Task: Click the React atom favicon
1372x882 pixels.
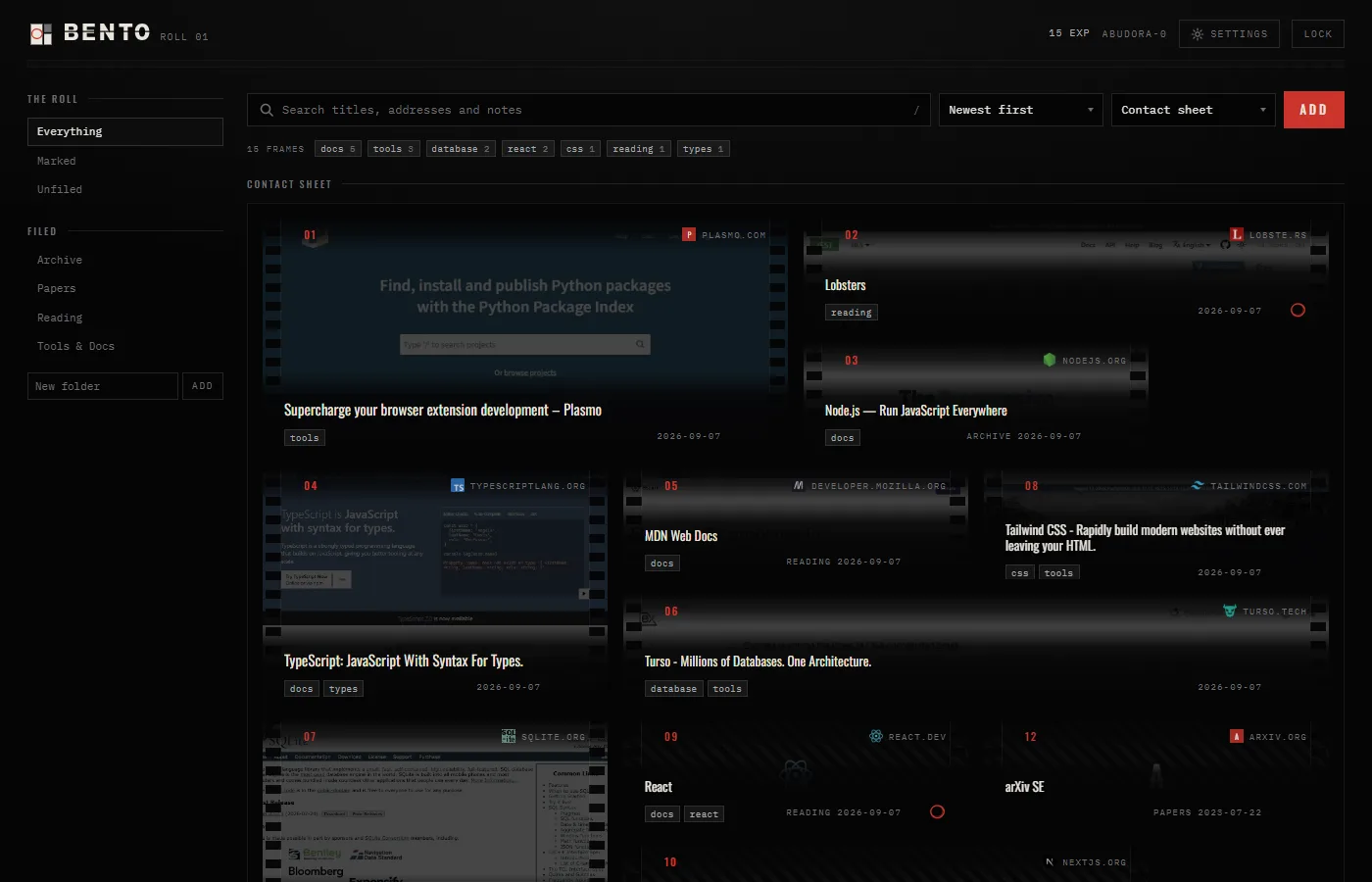Action: pos(876,737)
